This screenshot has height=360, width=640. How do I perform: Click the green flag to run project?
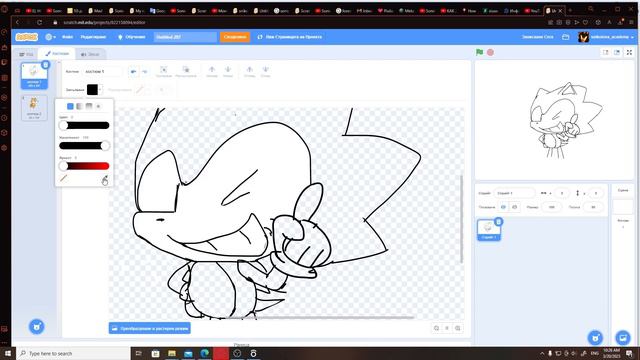480,52
